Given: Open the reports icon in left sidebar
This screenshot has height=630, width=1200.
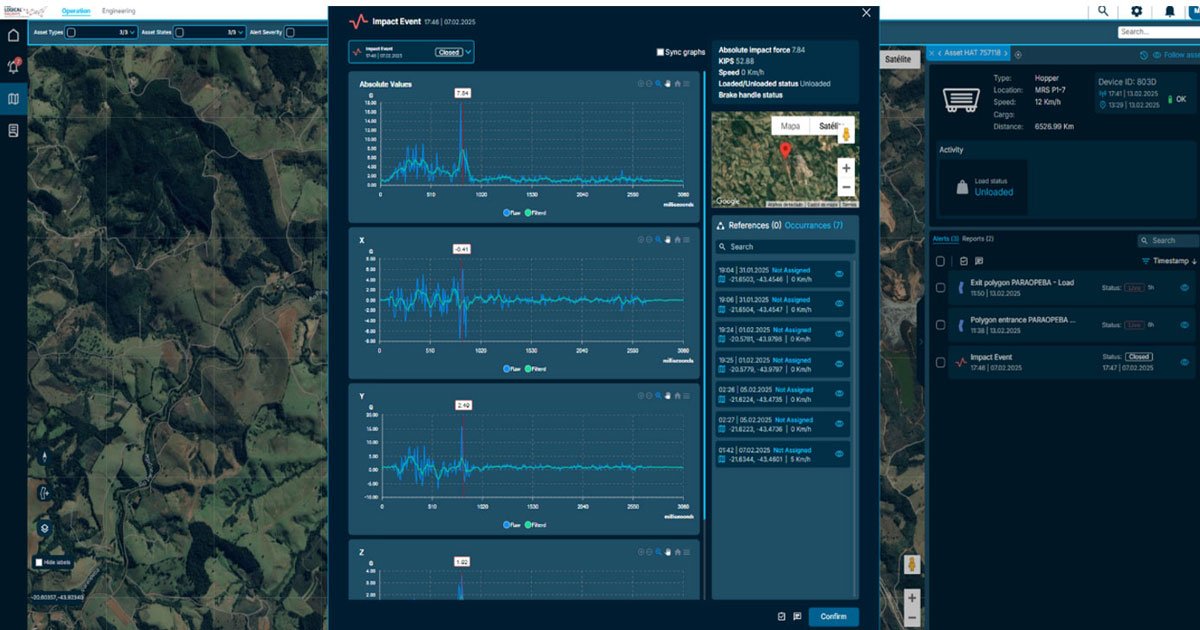Looking at the screenshot, I should (x=14, y=131).
